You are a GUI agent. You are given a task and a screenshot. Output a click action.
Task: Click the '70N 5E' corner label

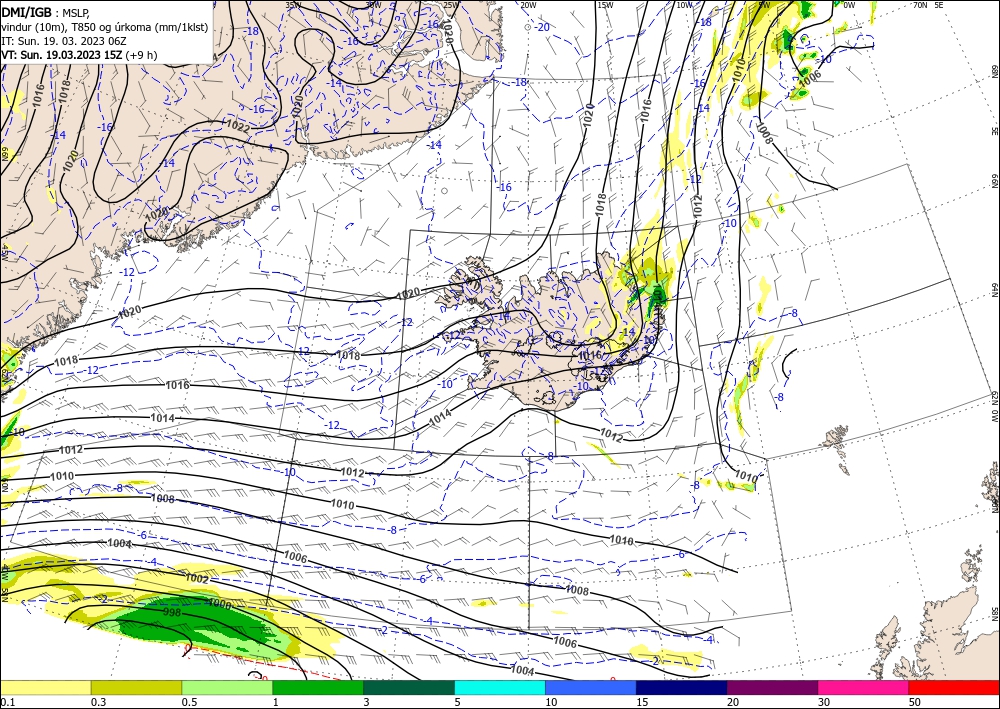(x=928, y=5)
